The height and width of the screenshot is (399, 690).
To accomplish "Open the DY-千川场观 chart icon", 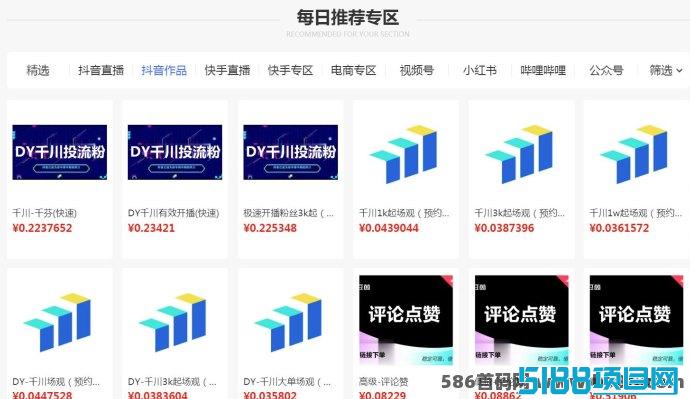I will coord(57,322).
